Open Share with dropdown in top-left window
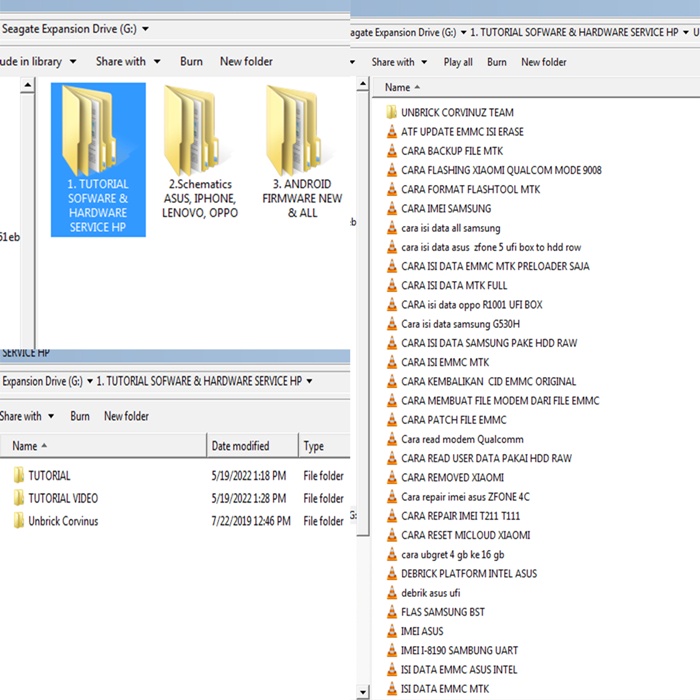 (157, 62)
